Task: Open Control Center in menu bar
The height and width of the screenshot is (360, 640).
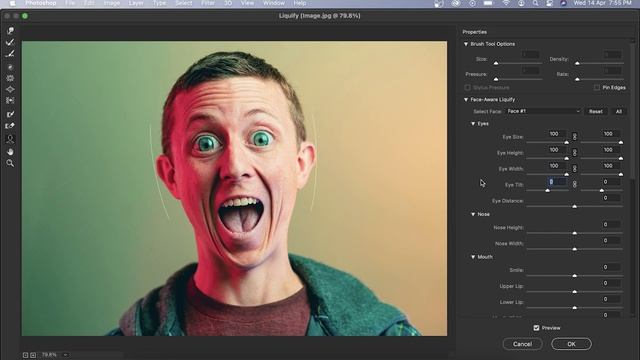Action: coord(549,3)
